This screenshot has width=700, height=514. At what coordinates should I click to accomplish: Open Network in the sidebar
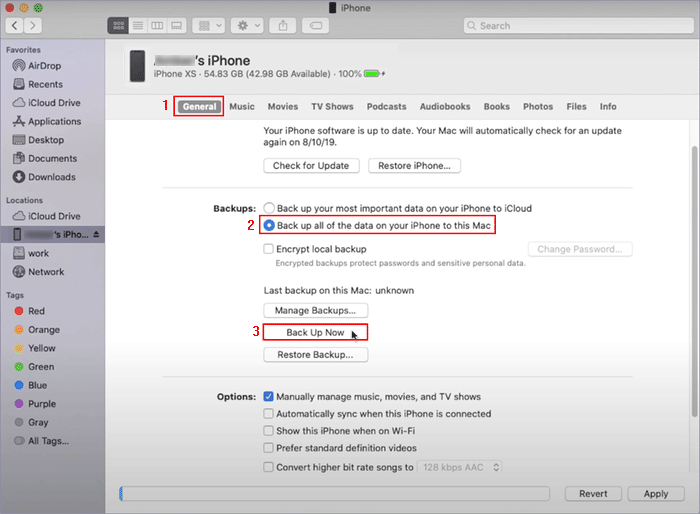pos(38,272)
